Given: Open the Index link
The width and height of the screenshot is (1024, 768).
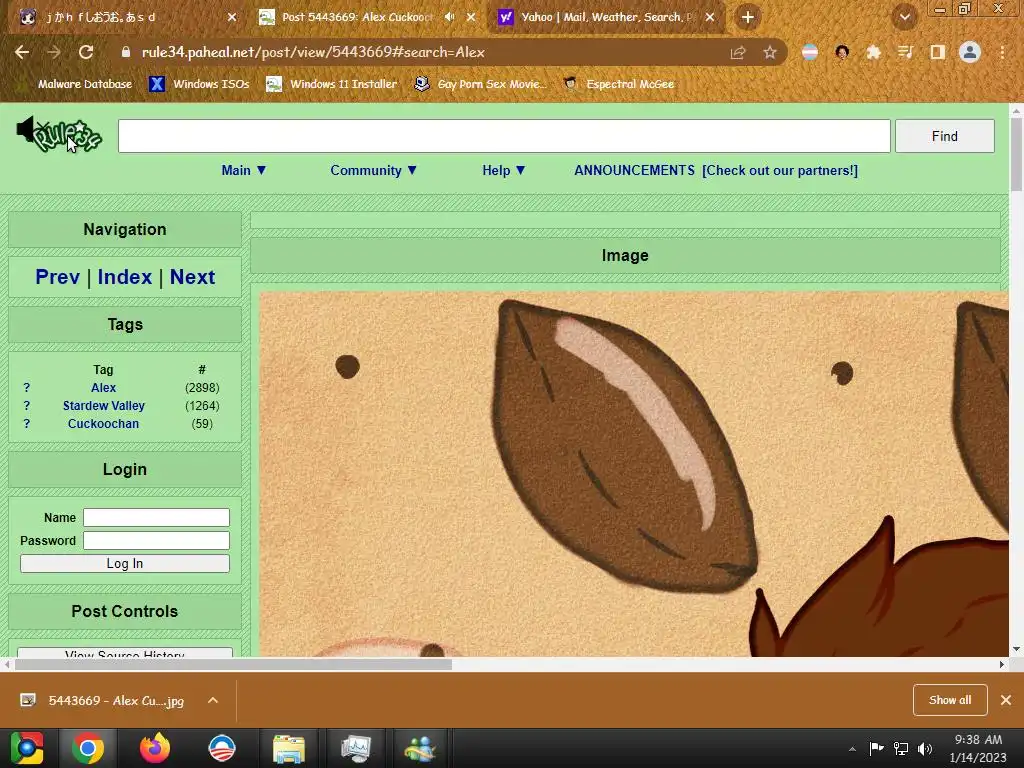Looking at the screenshot, I should point(124,277).
